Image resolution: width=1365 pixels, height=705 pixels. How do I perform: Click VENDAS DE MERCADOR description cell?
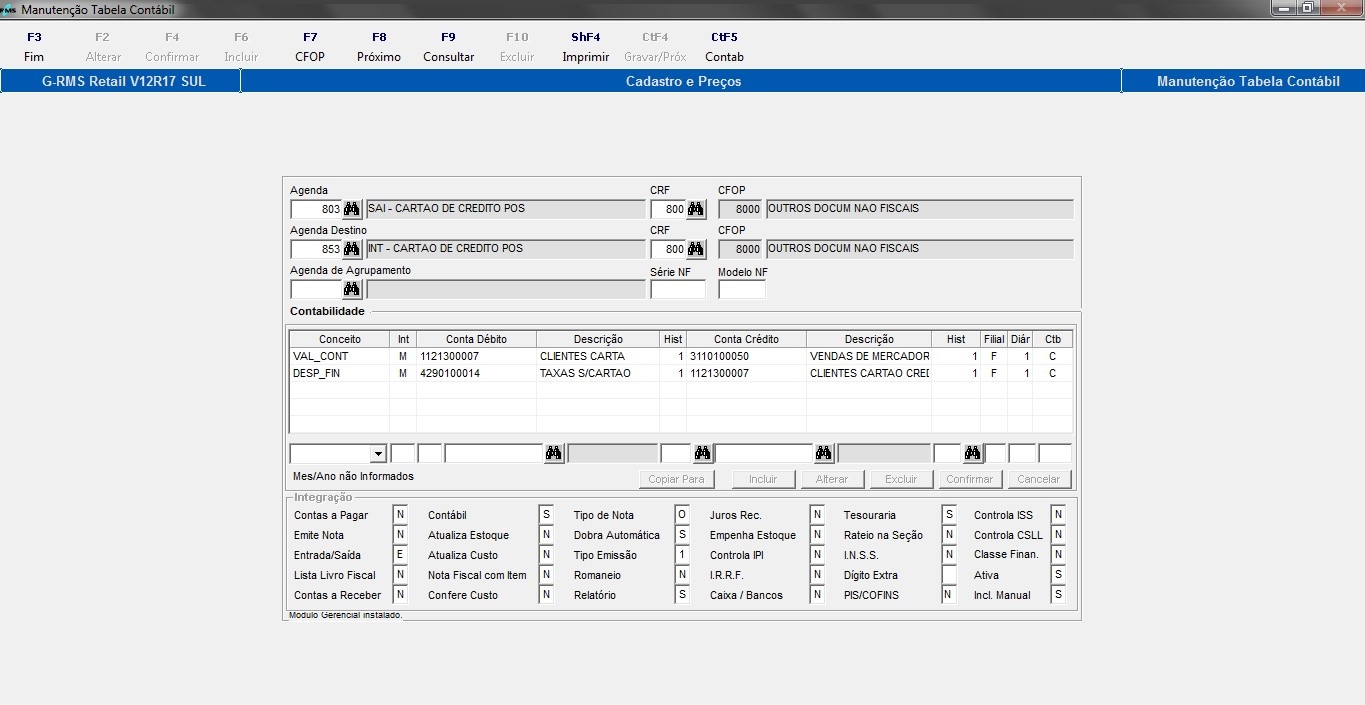click(868, 356)
